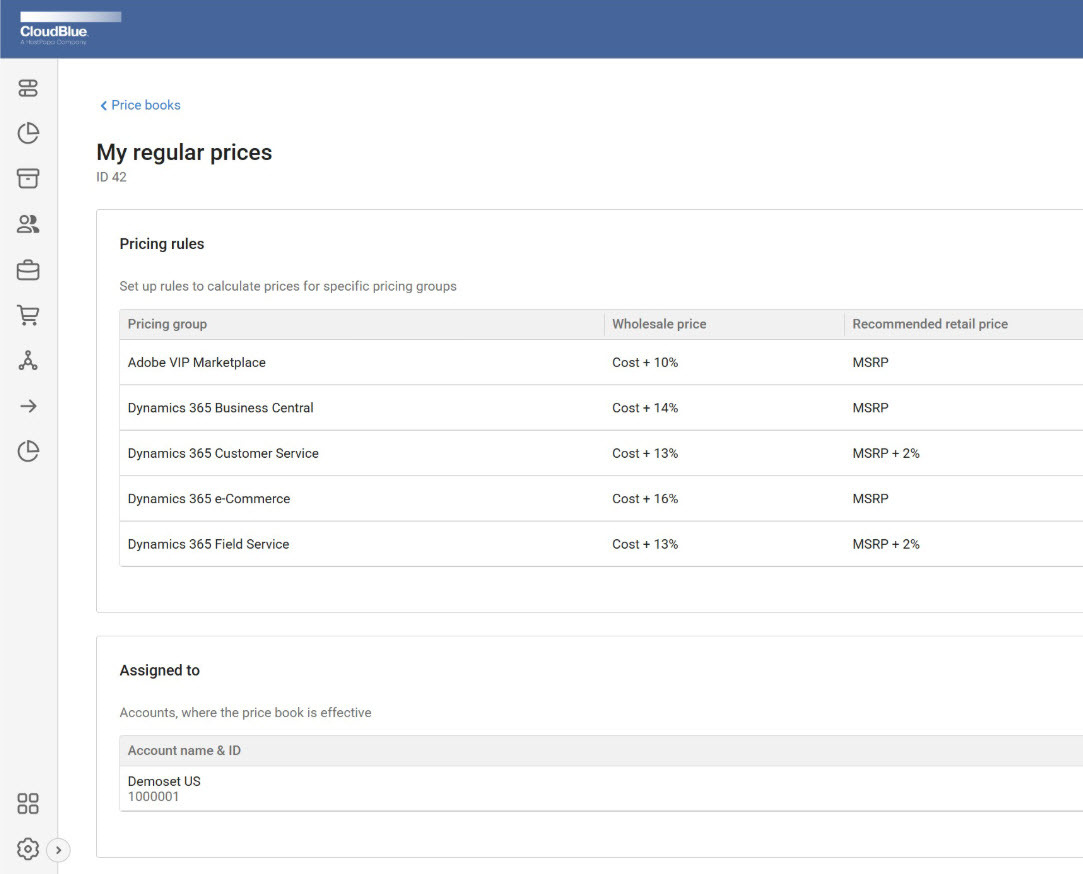The width and height of the screenshot is (1083, 874).
Task: Select the Adobe VIP Marketplace row
Action: click(197, 362)
